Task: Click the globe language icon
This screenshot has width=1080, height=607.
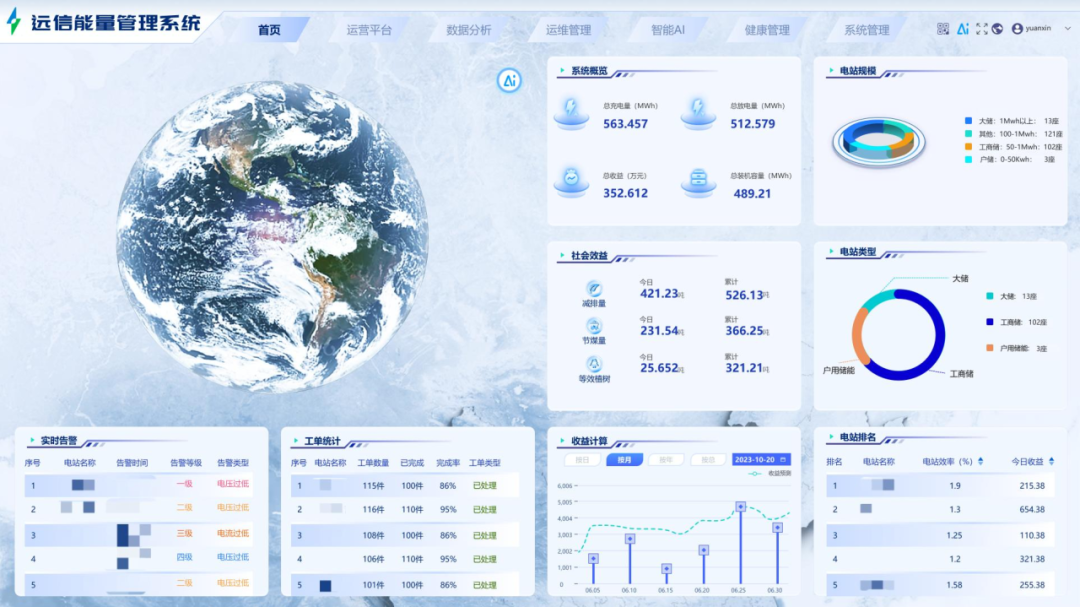Action: pyautogui.click(x=997, y=29)
